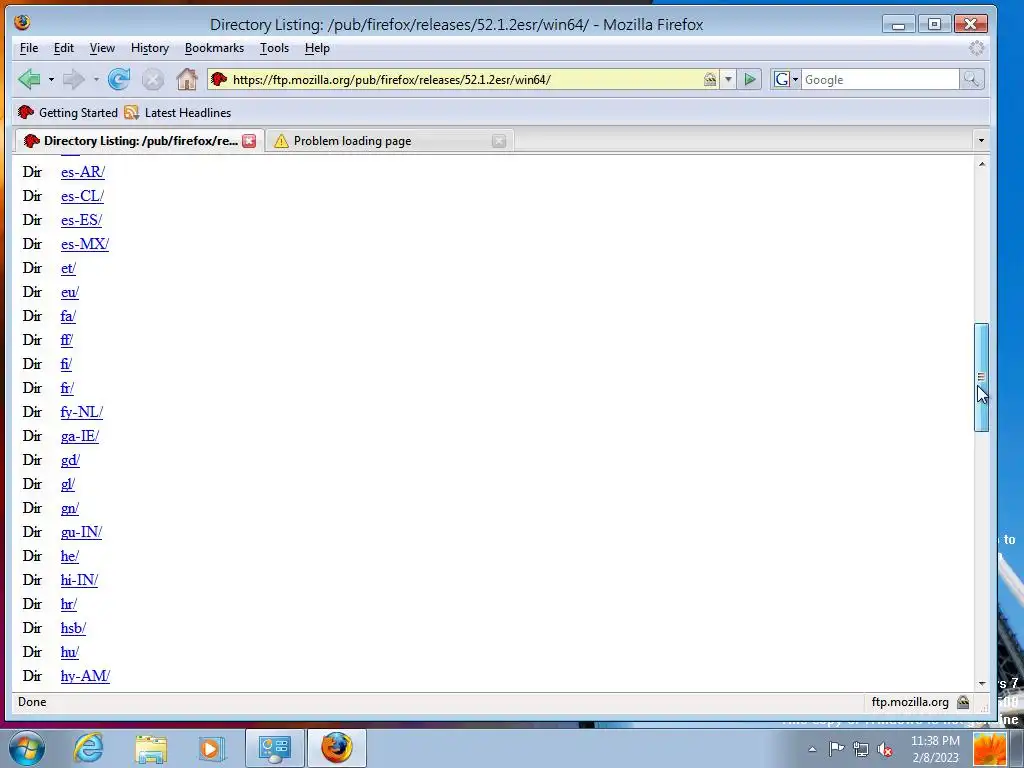Go to the Home page icon
This screenshot has width=1024, height=768.
pyautogui.click(x=187, y=80)
